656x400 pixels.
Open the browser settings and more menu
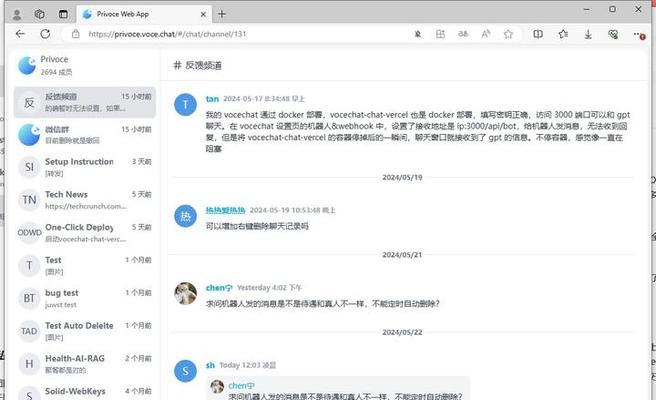click(x=638, y=35)
